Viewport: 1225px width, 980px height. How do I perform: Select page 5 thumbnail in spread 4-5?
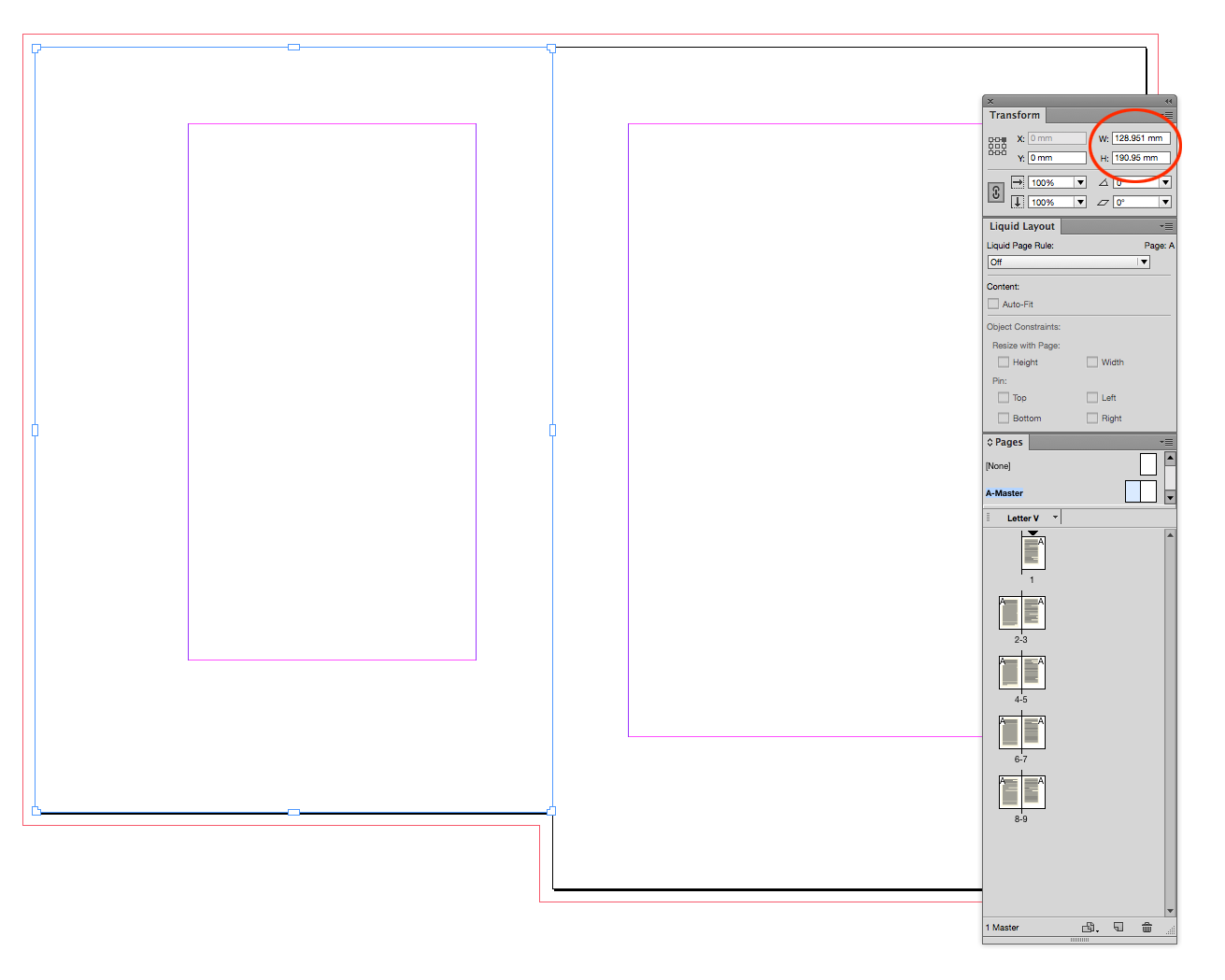(1033, 673)
